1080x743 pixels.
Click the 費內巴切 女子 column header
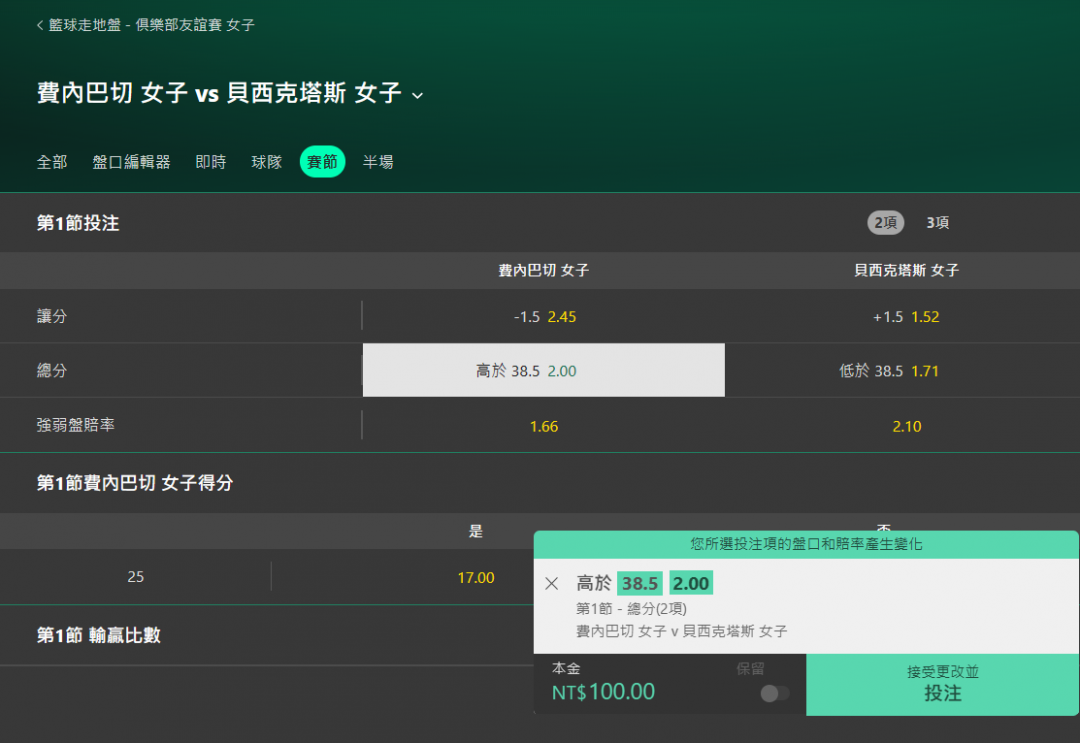click(x=543, y=271)
